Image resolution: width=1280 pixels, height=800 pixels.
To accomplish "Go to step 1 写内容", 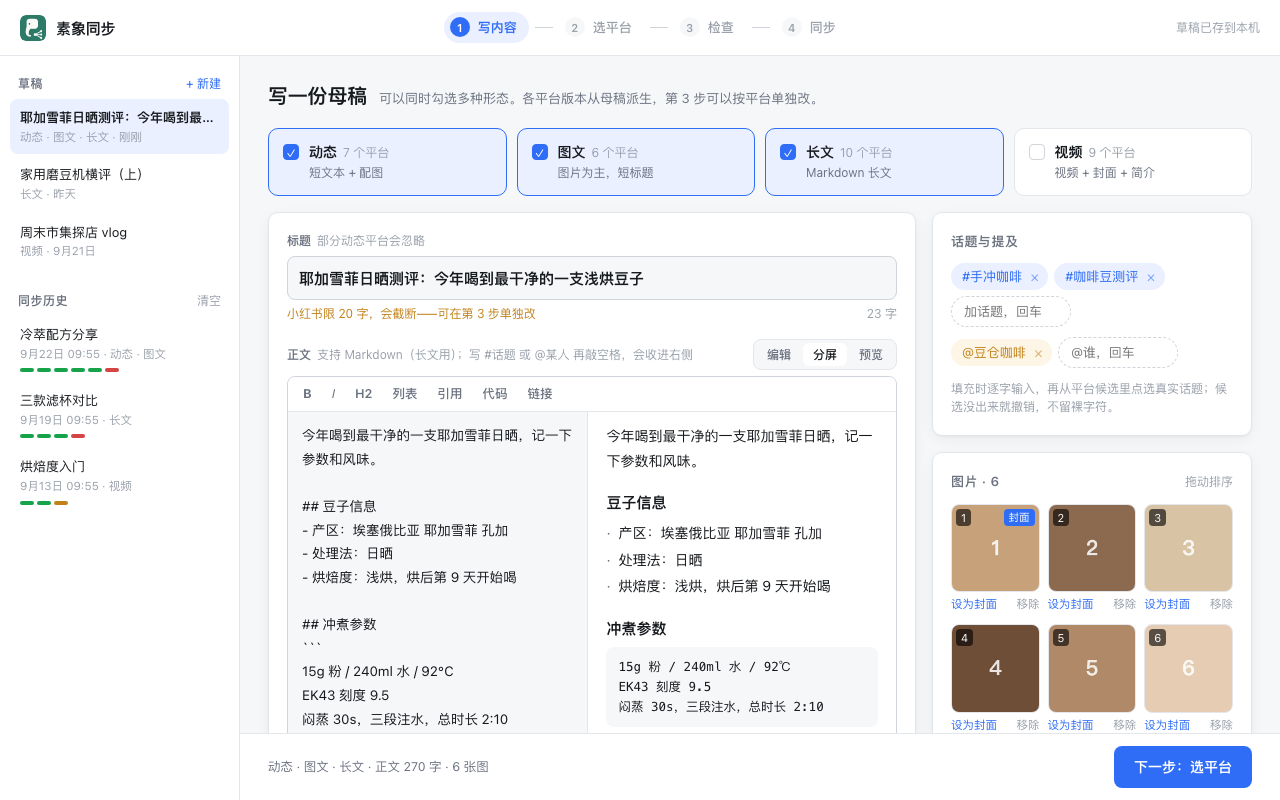I will tap(486, 28).
